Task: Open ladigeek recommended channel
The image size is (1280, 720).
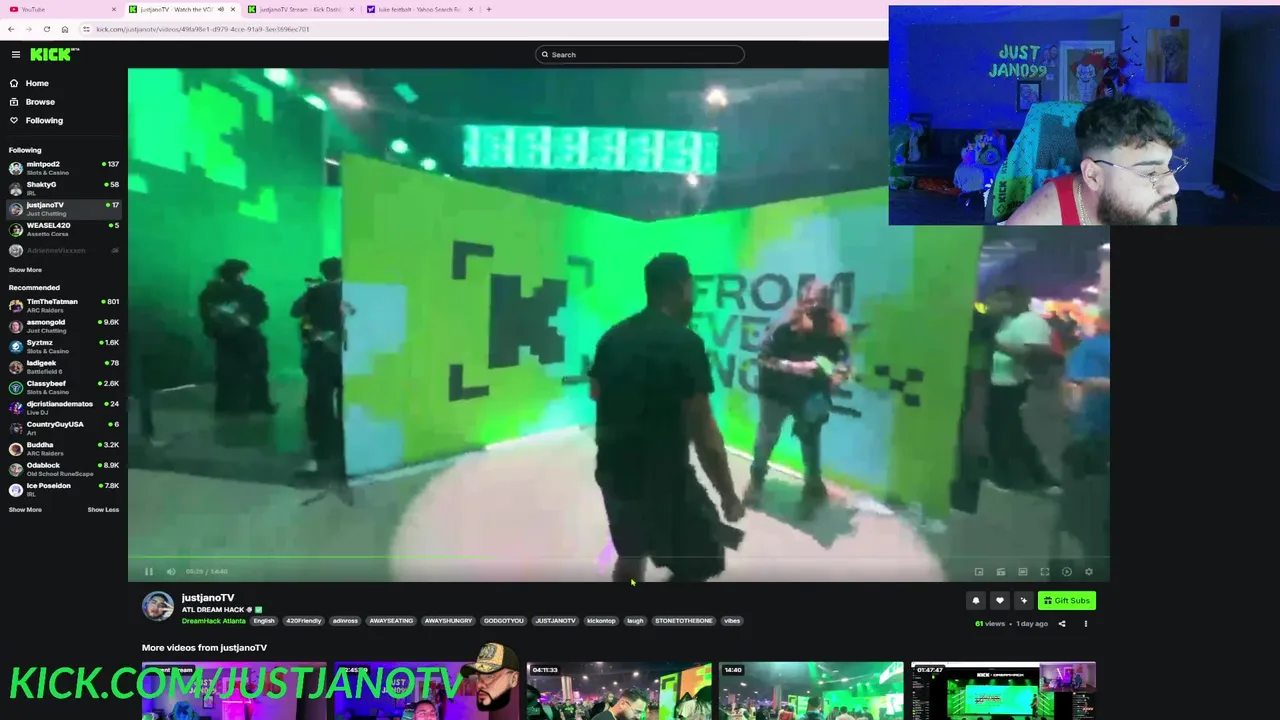Action: point(63,367)
